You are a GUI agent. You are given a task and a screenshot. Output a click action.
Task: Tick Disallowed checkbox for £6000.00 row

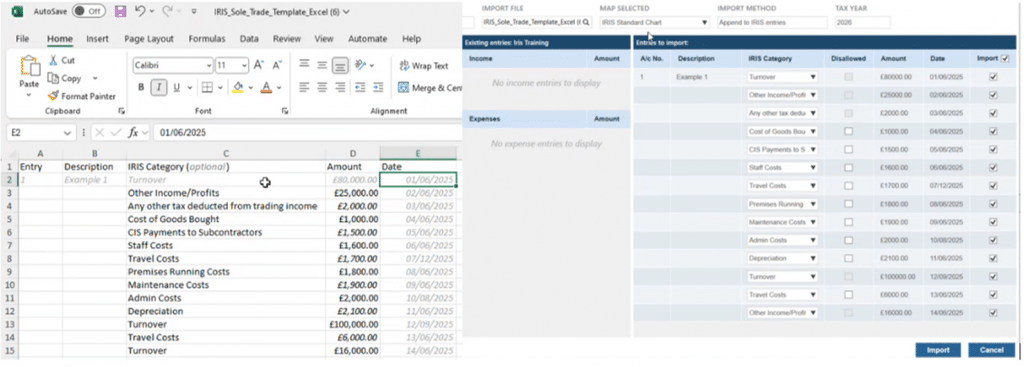point(848,295)
